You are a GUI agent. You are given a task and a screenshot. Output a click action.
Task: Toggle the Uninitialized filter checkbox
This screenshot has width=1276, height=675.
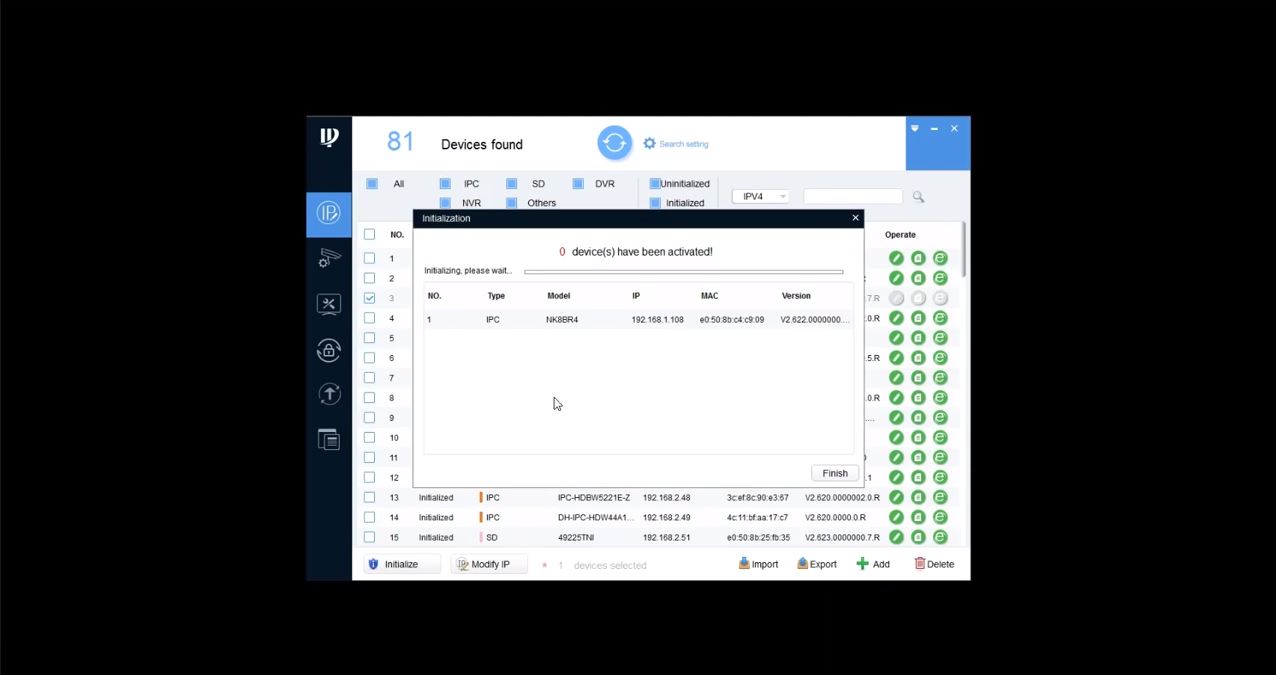pos(655,184)
